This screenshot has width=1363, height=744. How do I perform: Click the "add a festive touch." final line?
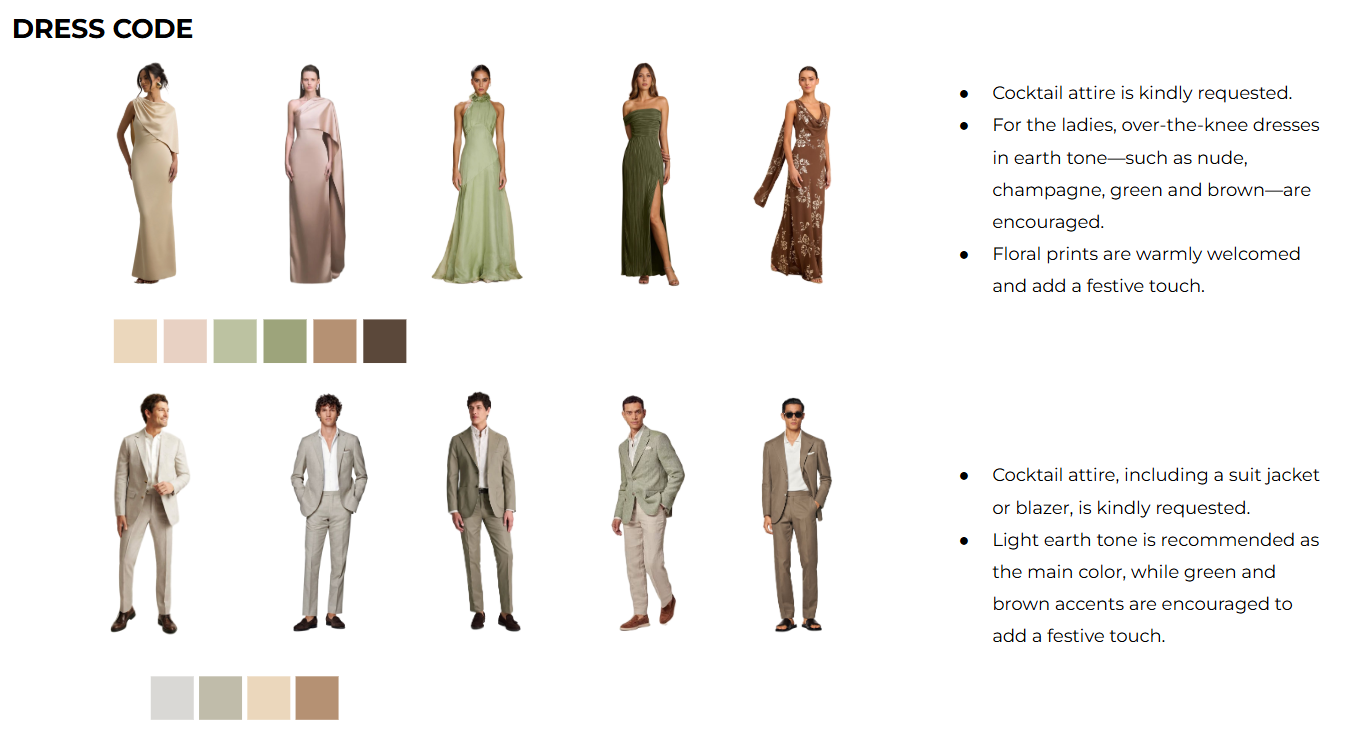pos(1079,636)
